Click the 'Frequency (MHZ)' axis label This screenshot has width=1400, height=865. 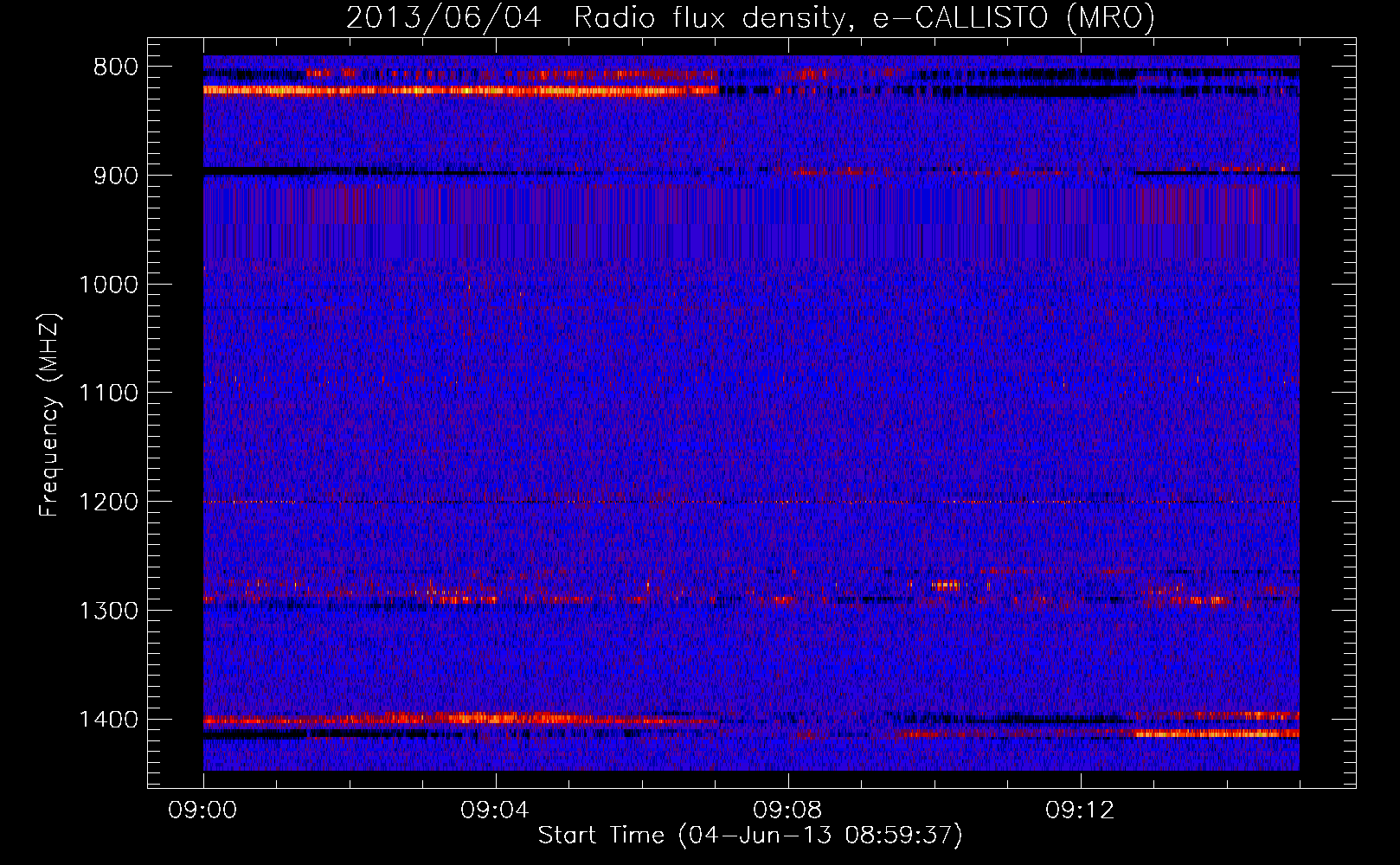point(50,414)
